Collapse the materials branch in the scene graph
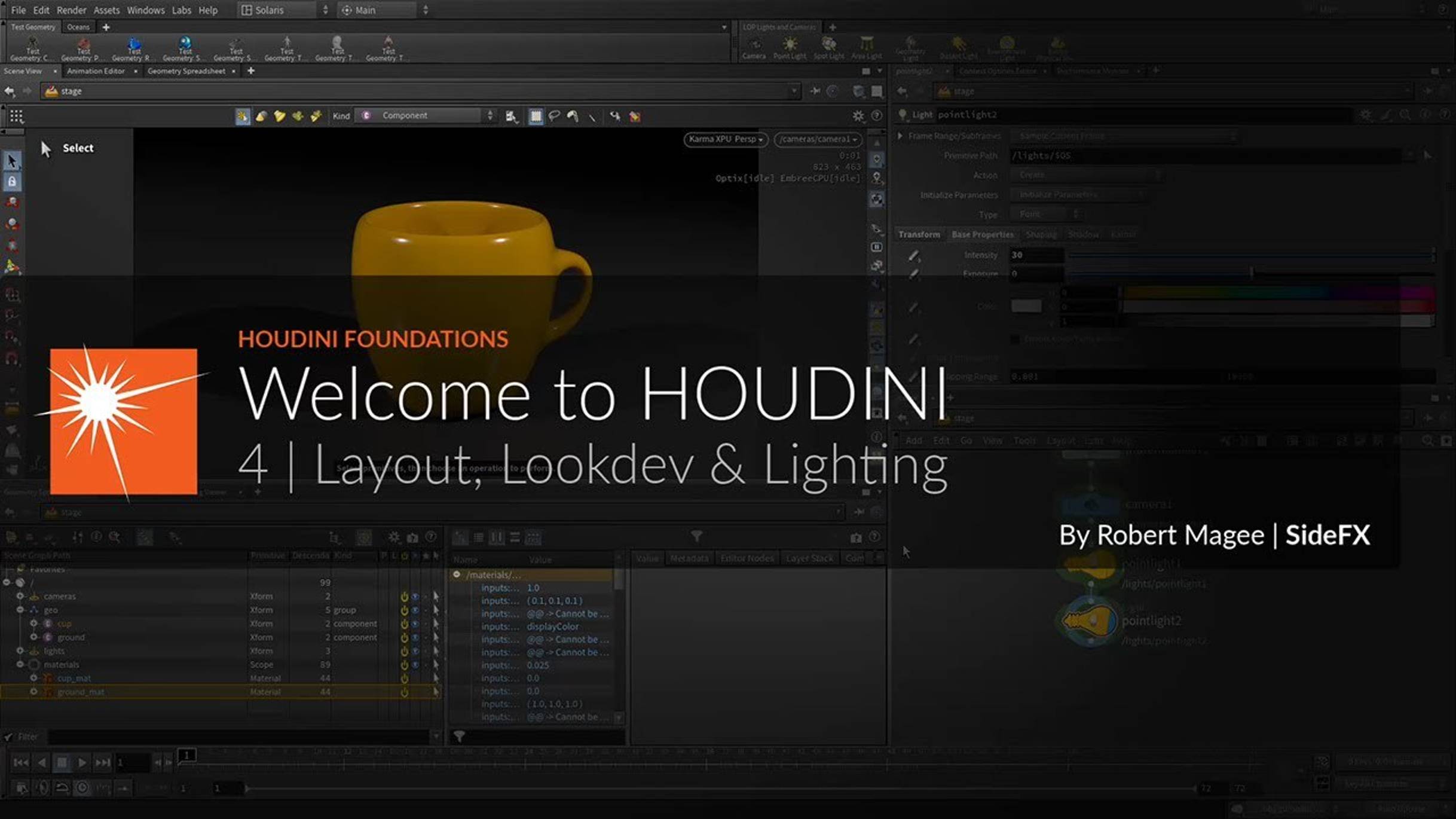1456x819 pixels. tap(21, 664)
